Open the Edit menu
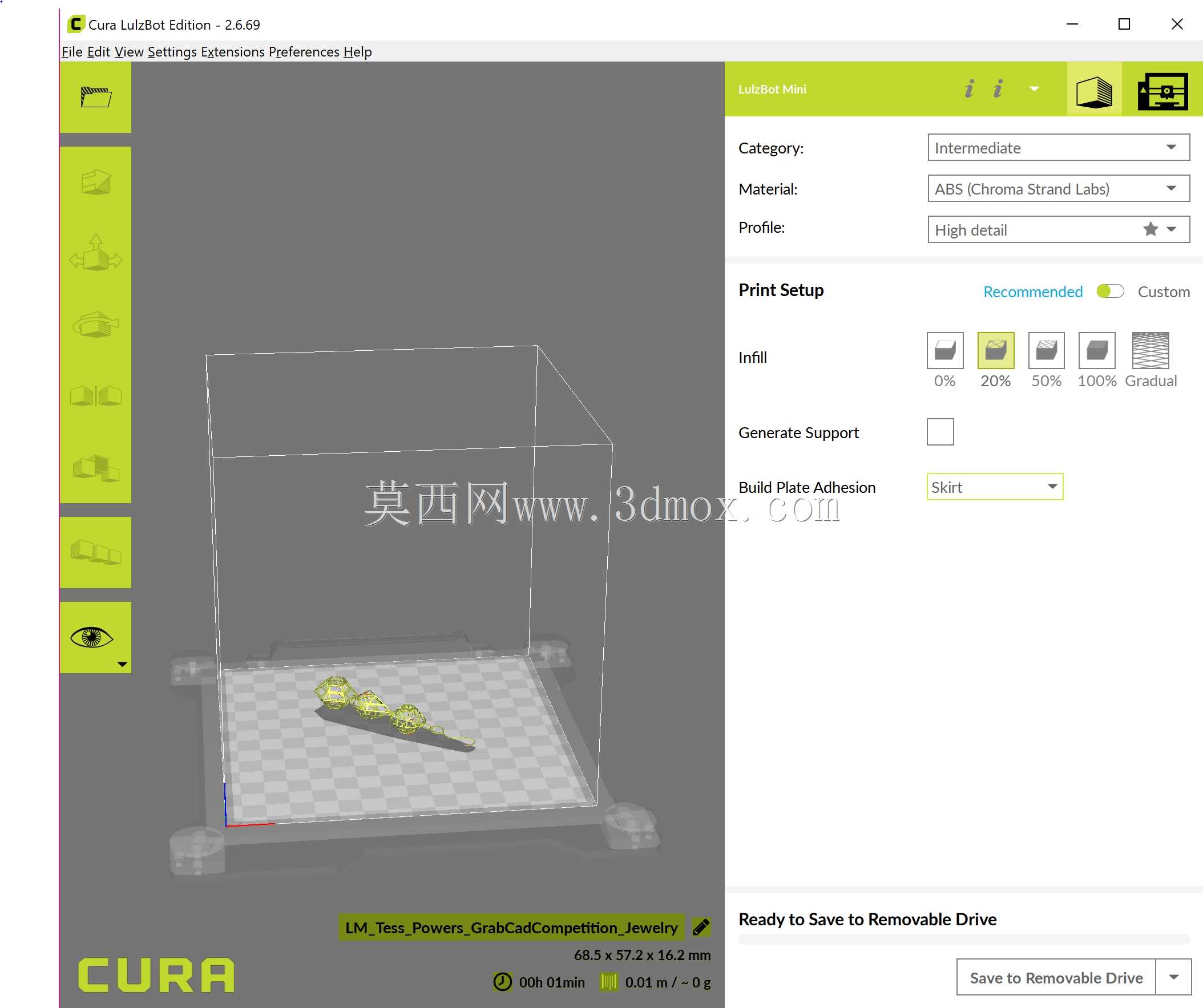 (x=99, y=51)
